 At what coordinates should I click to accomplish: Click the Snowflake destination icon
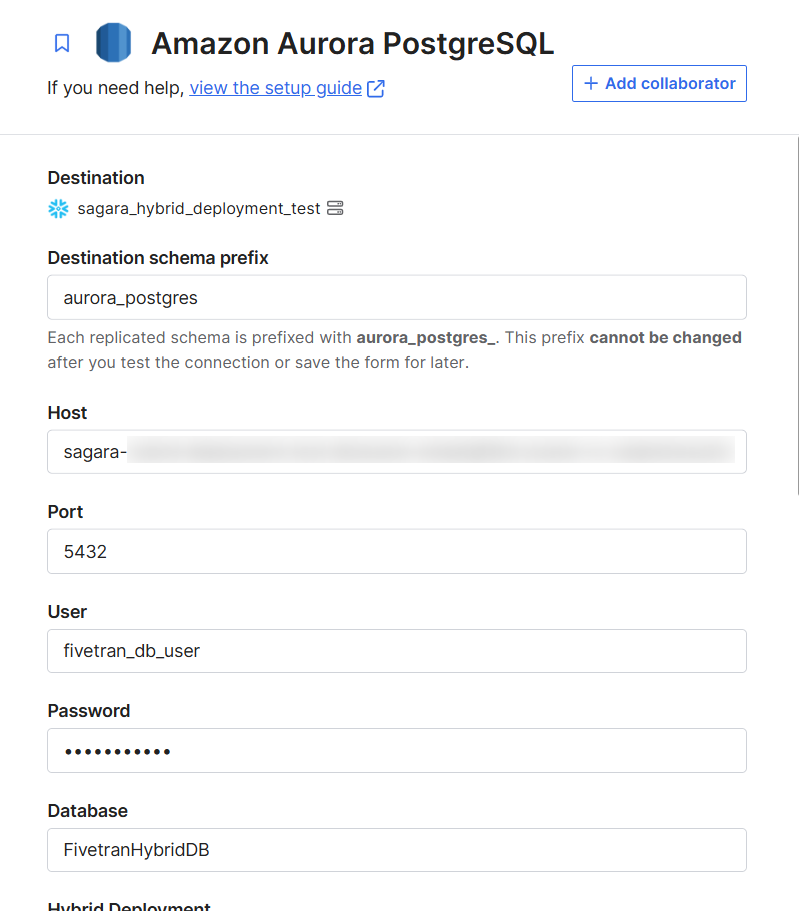58,209
